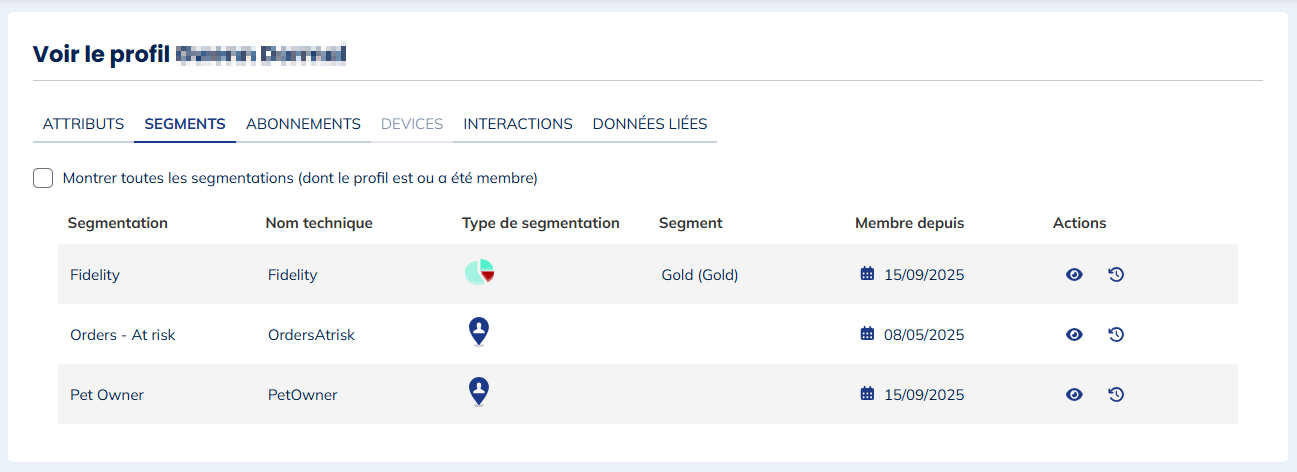
Task: Click the Nom technique column header
Action: pos(319,223)
